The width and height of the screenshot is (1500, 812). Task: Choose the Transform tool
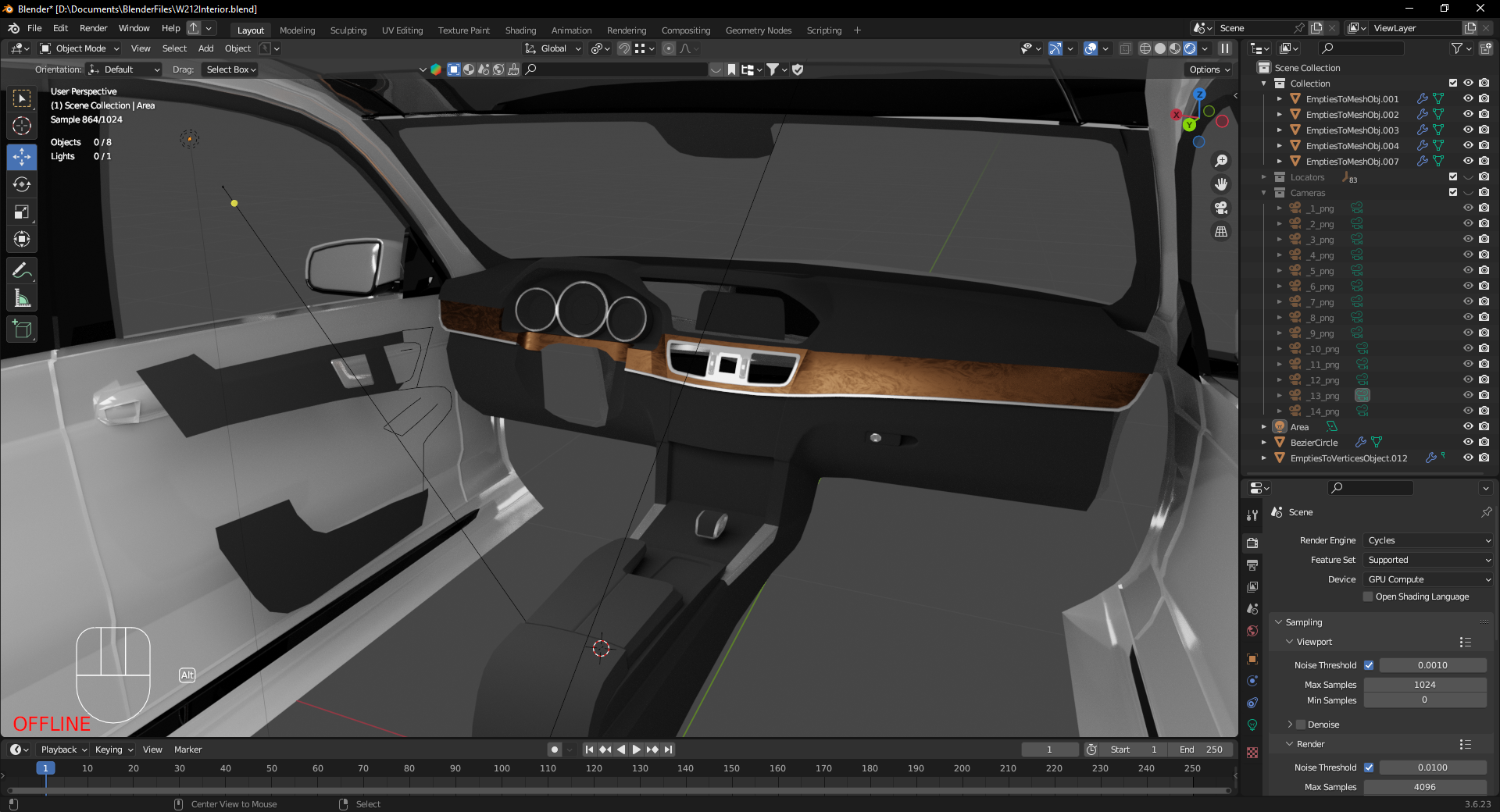pyautogui.click(x=22, y=240)
